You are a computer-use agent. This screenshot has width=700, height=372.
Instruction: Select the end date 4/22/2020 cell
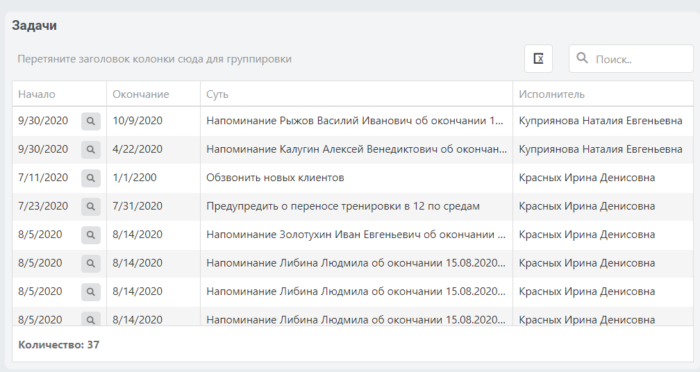pos(153,149)
